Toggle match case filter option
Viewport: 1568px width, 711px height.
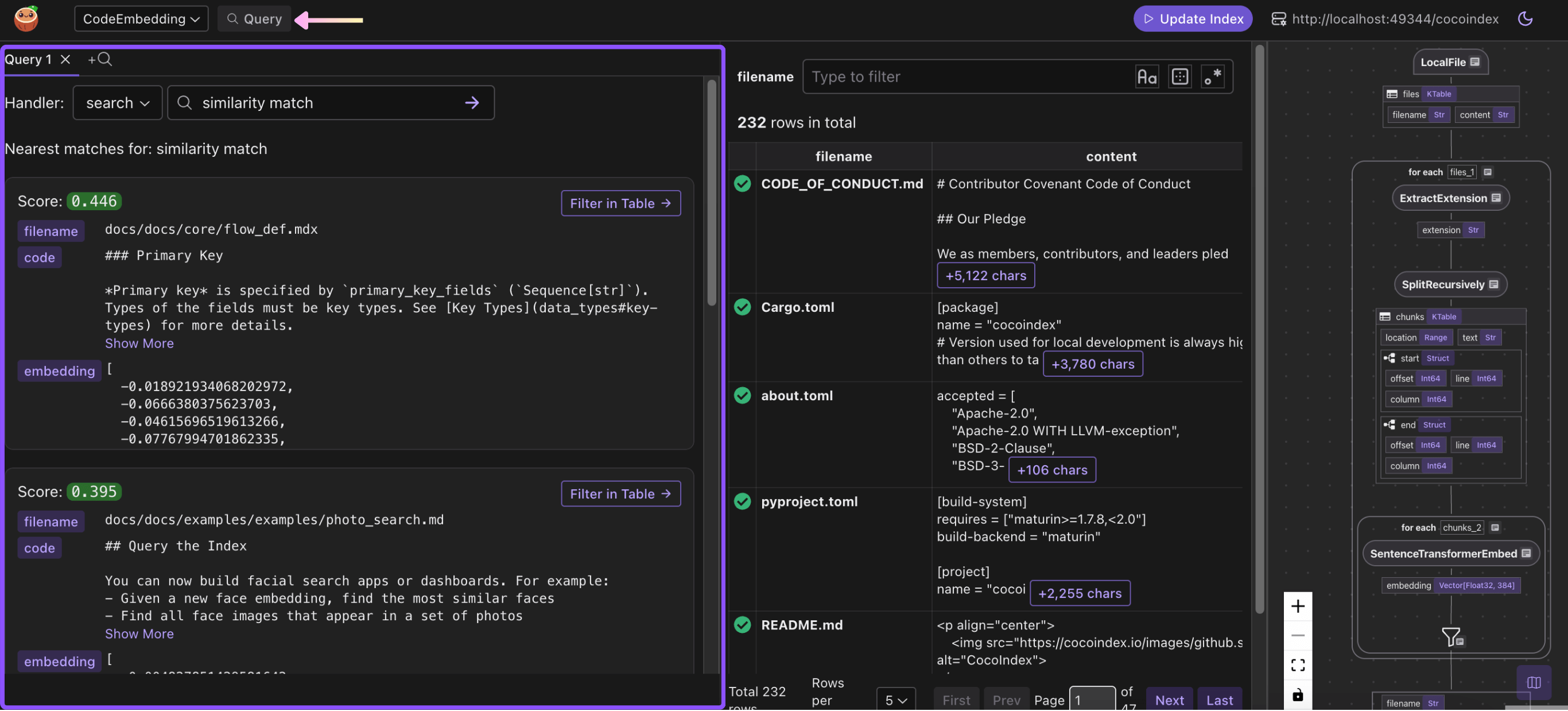coord(1147,77)
